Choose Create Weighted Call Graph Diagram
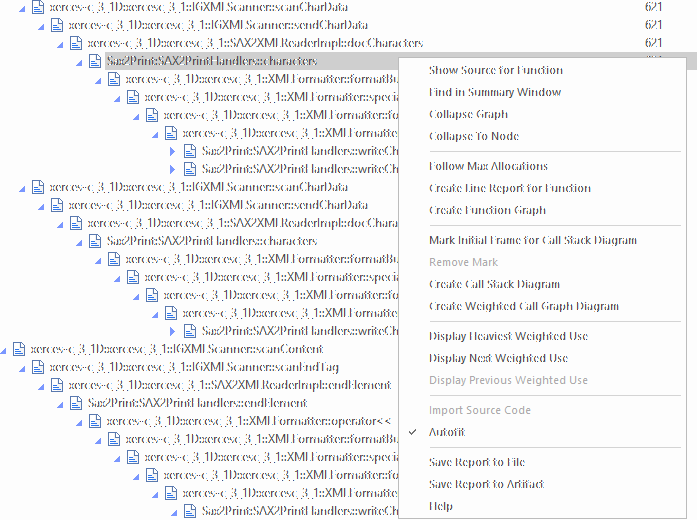The width and height of the screenshot is (697, 520). [523, 306]
